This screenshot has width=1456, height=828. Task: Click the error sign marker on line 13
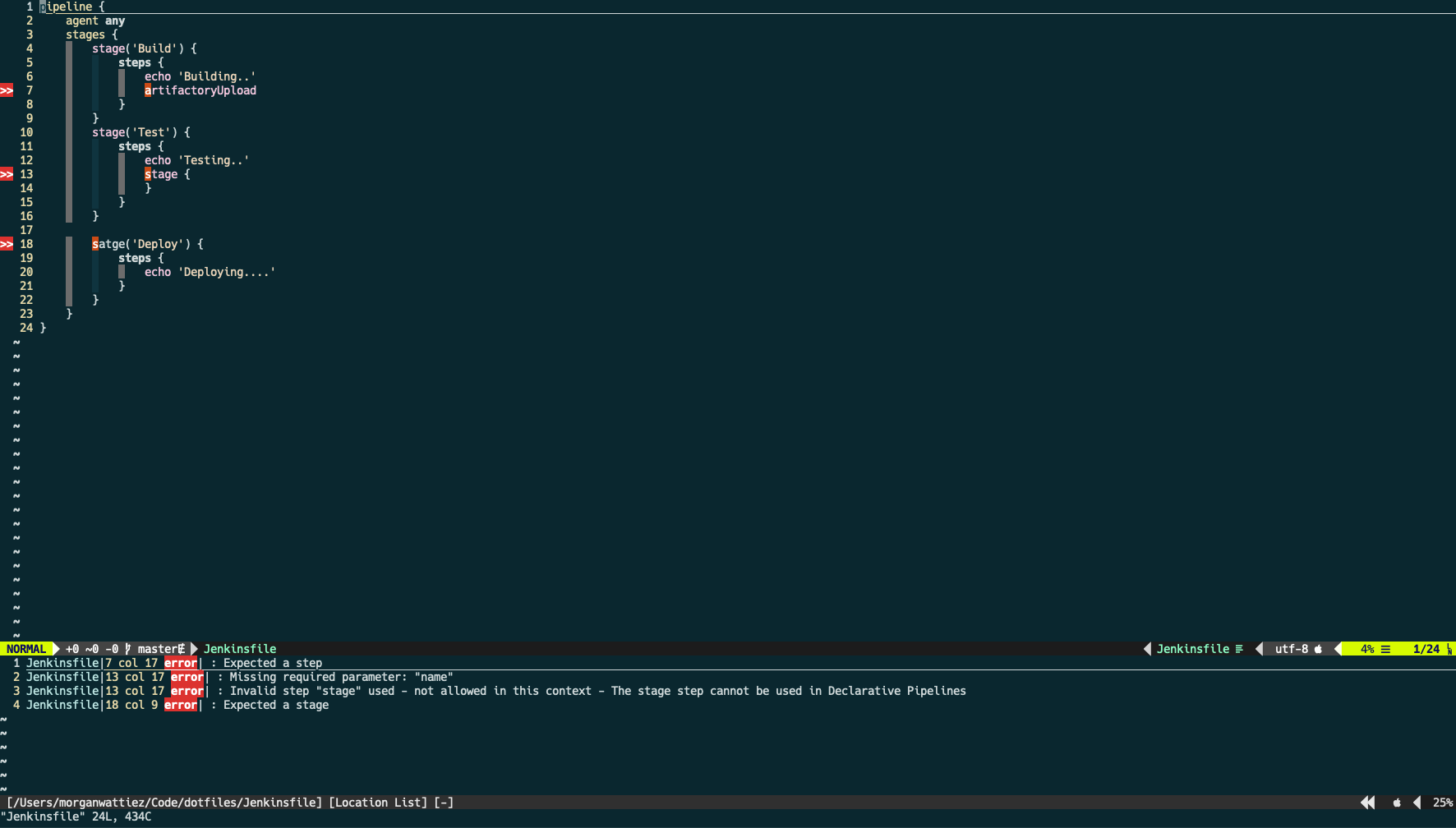coord(7,174)
